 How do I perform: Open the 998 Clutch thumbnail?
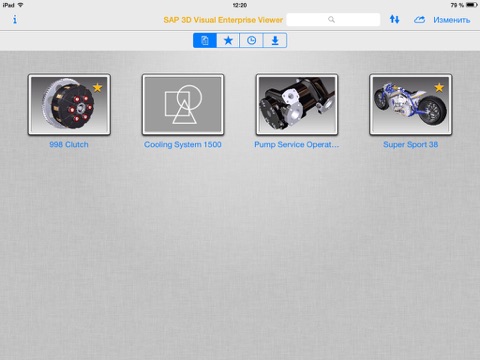point(69,104)
